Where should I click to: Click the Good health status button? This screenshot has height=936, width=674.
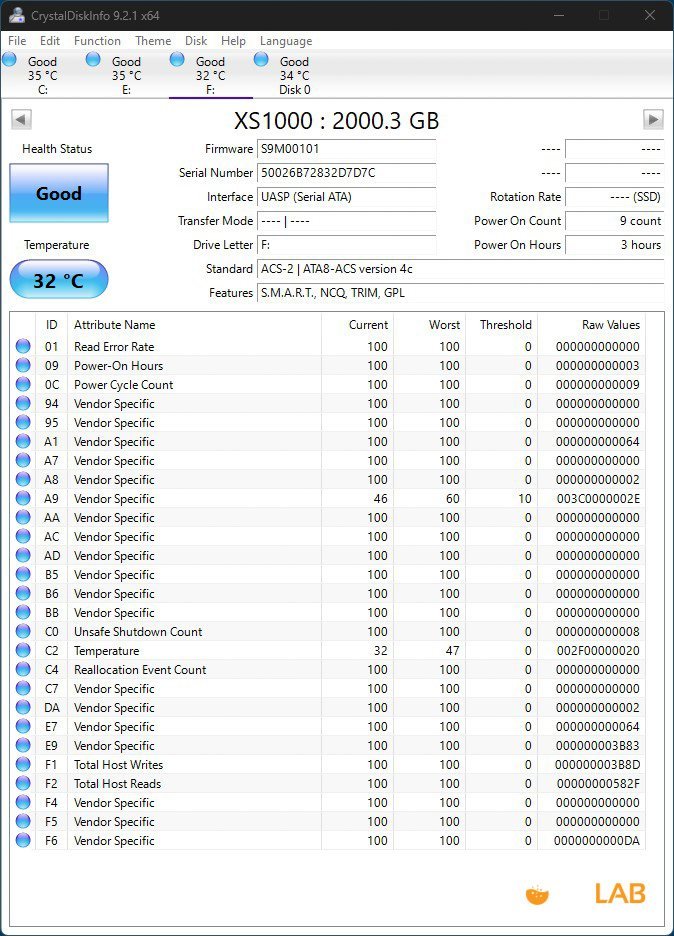point(59,193)
